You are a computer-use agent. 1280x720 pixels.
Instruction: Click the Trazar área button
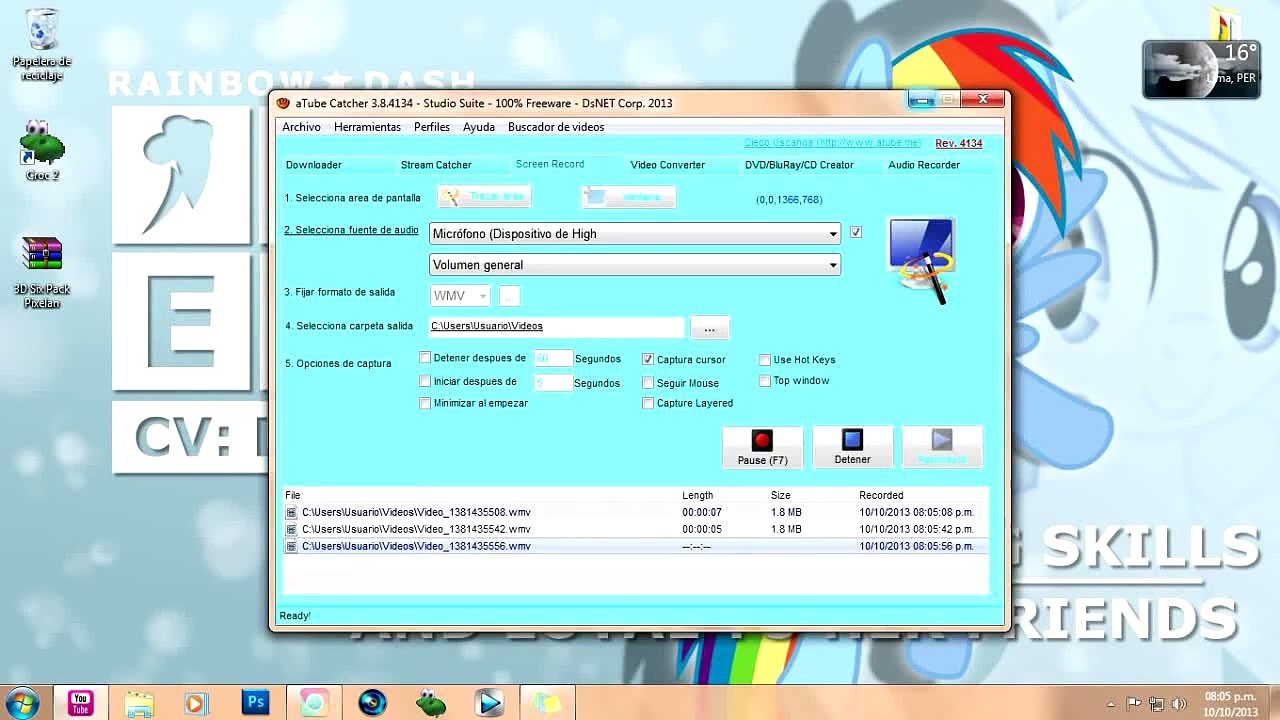(x=484, y=196)
